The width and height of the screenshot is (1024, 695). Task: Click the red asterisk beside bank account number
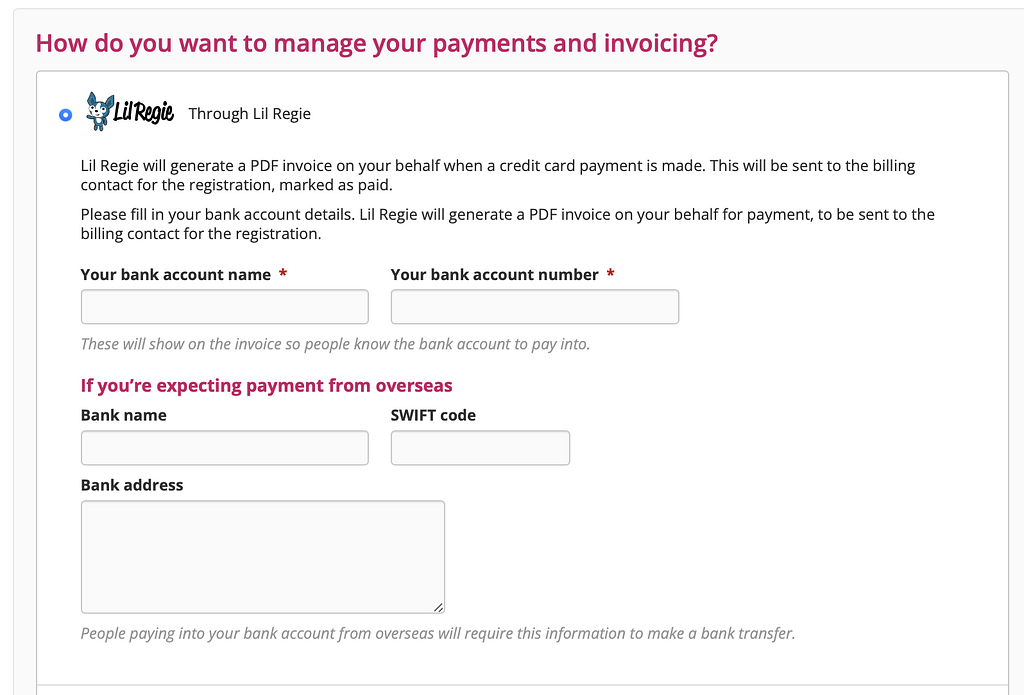pyautogui.click(x=610, y=273)
